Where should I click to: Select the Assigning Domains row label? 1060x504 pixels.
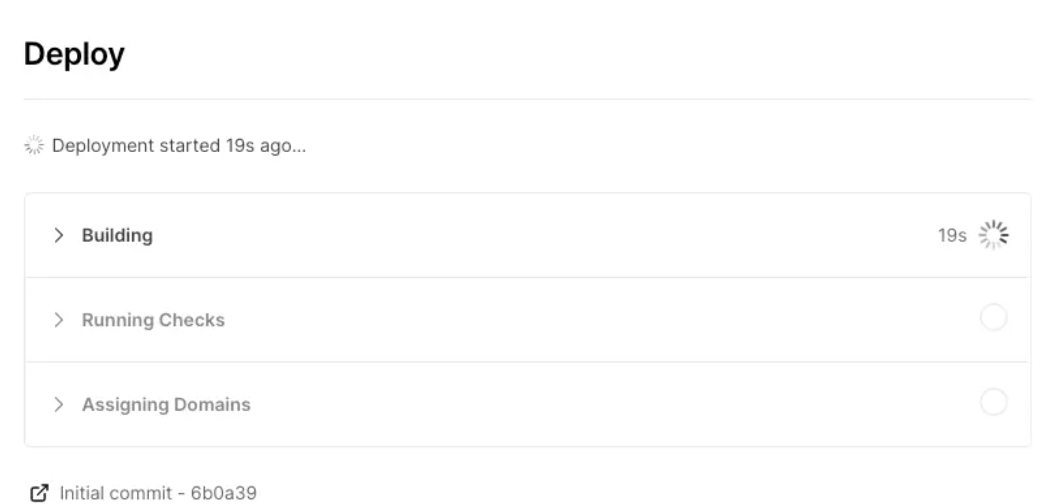pos(166,404)
